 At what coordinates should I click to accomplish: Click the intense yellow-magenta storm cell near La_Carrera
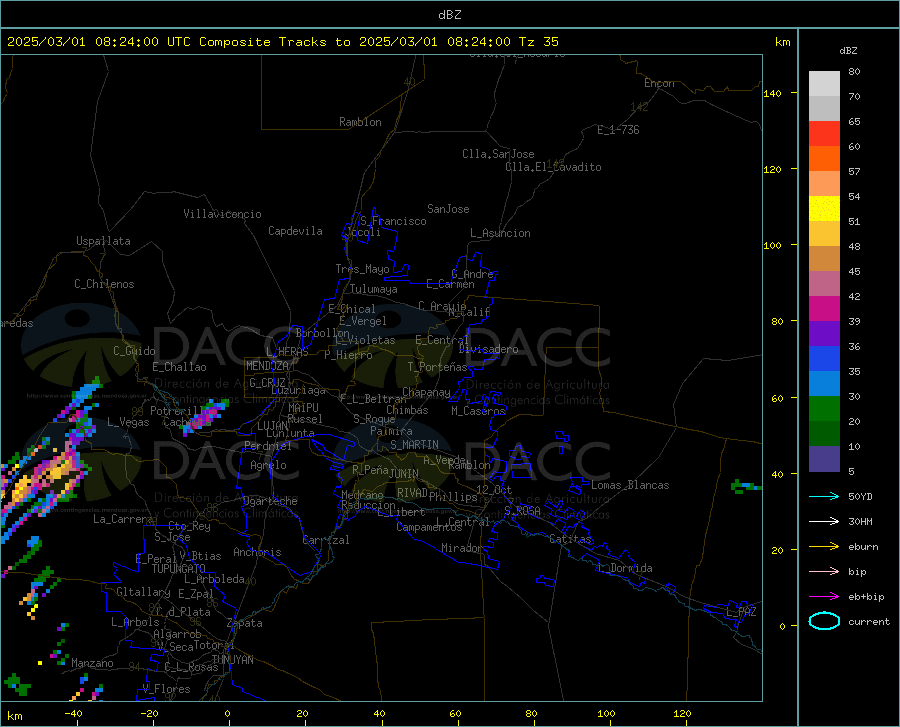click(x=43, y=479)
